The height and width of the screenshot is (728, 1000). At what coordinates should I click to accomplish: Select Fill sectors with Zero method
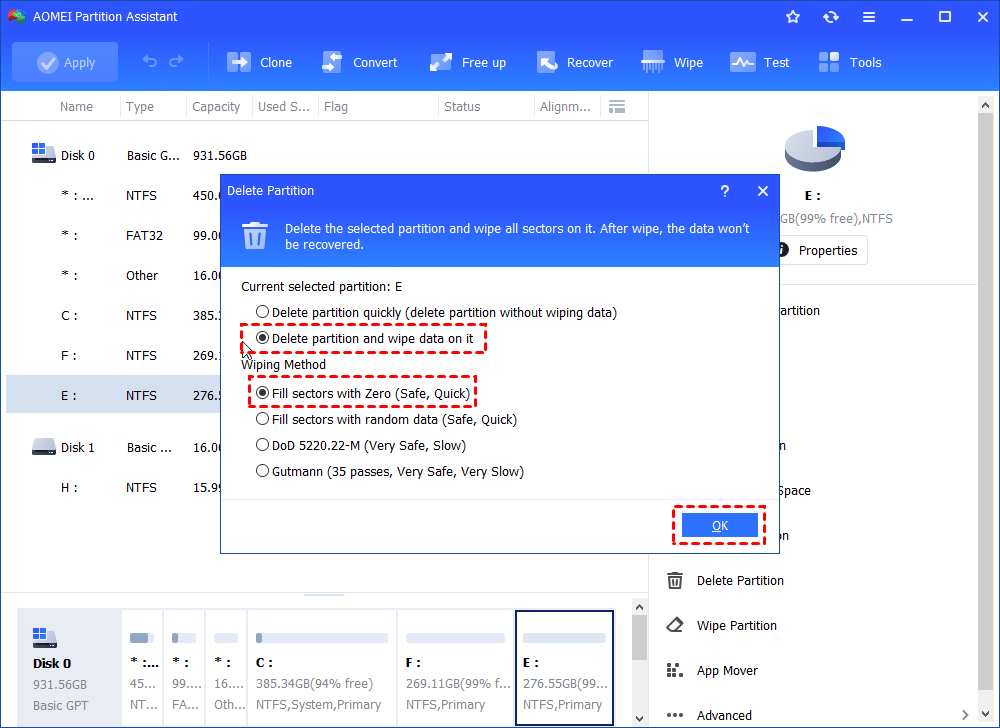coord(363,393)
